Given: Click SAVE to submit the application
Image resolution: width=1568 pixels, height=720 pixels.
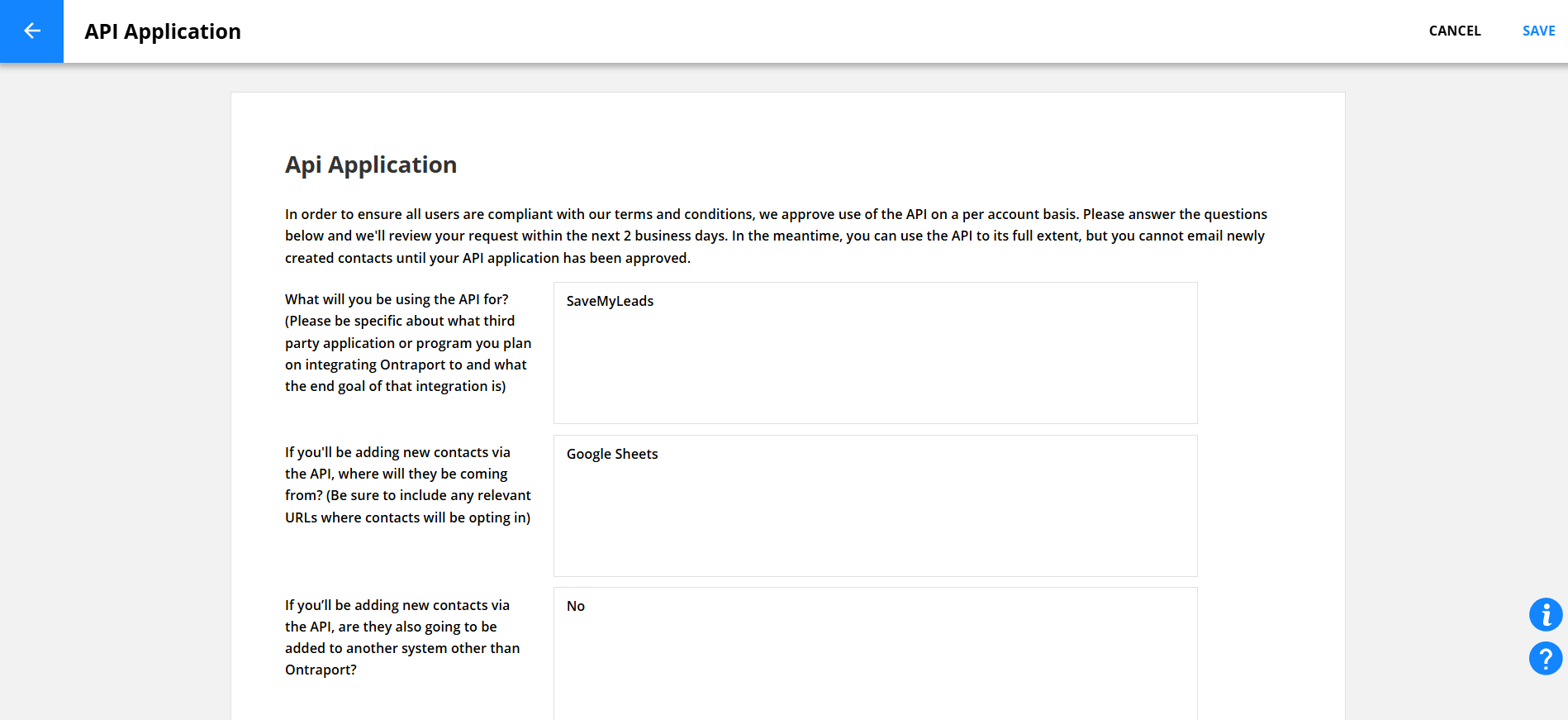Looking at the screenshot, I should click(1538, 31).
